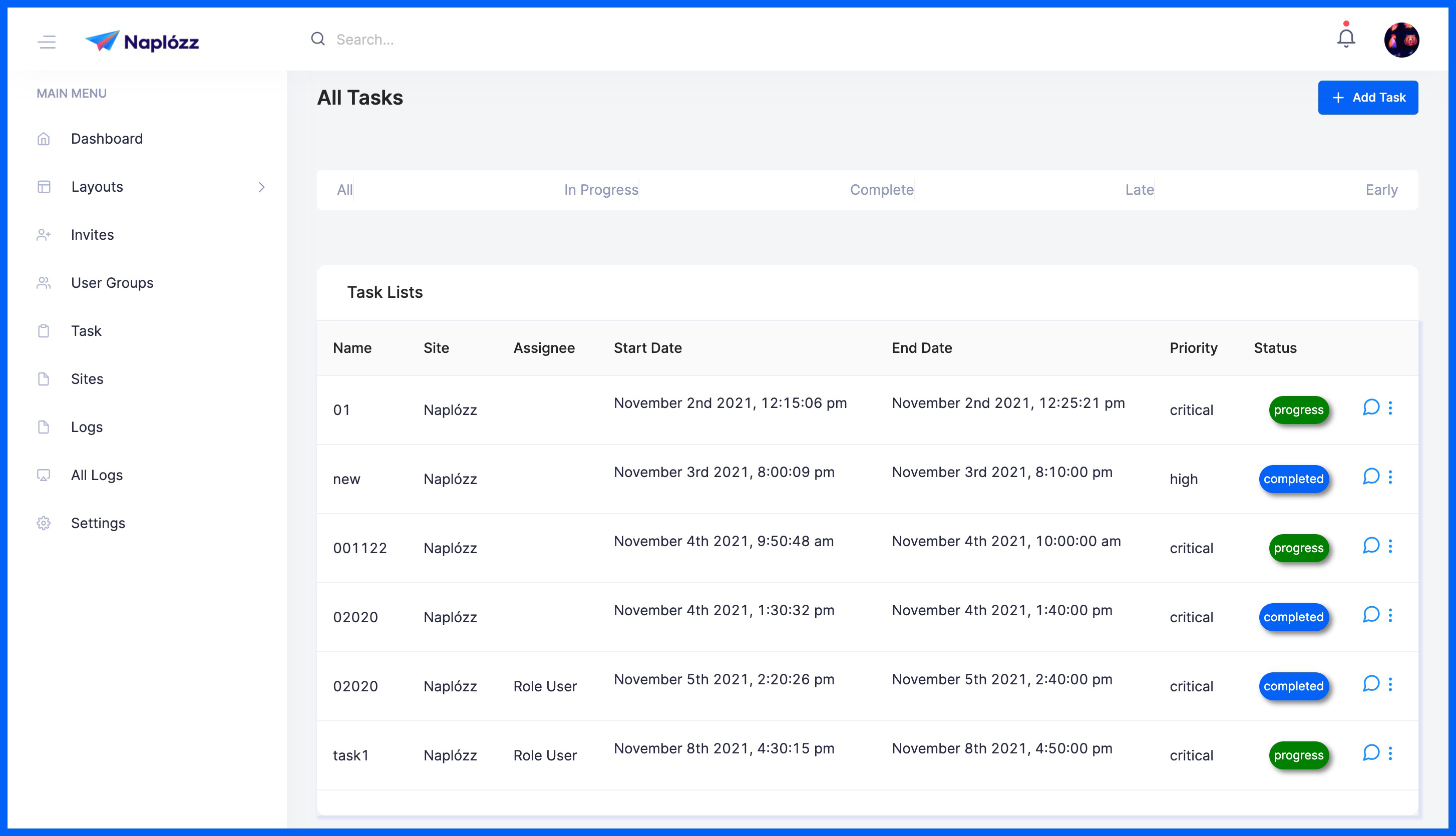Screen dimensions: 1456x836
Task: Go to User Groups in sidebar
Action: click(112, 283)
